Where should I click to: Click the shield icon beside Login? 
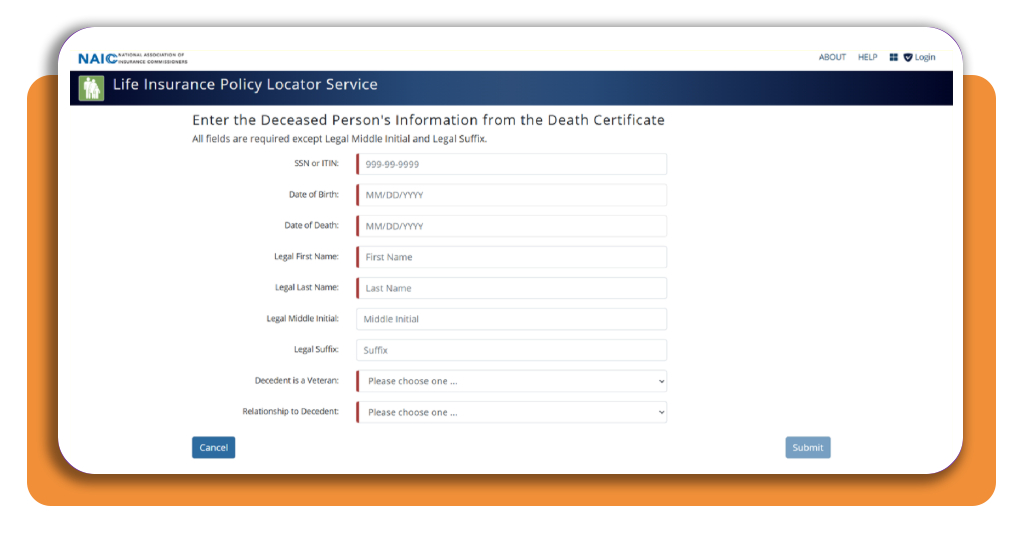[908, 57]
